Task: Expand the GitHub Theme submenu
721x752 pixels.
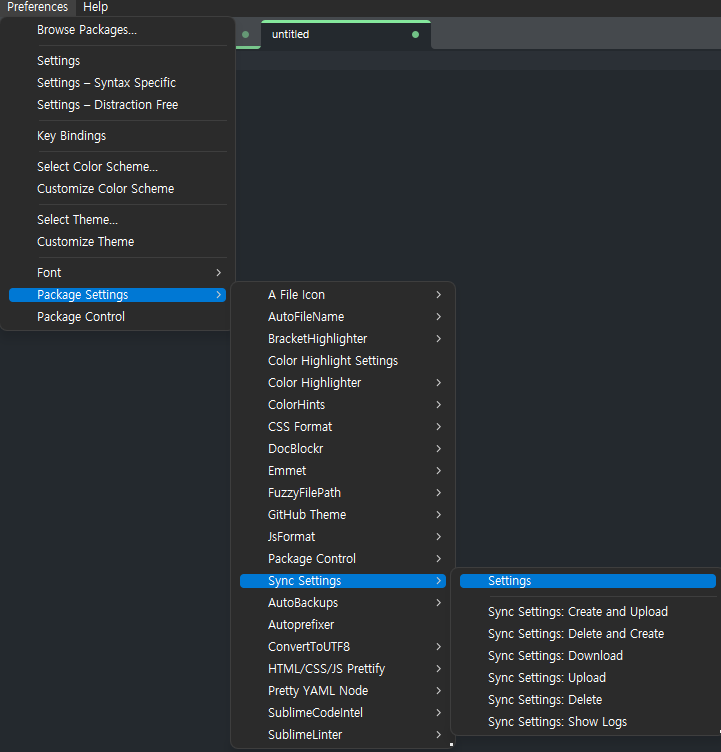Action: (x=343, y=516)
